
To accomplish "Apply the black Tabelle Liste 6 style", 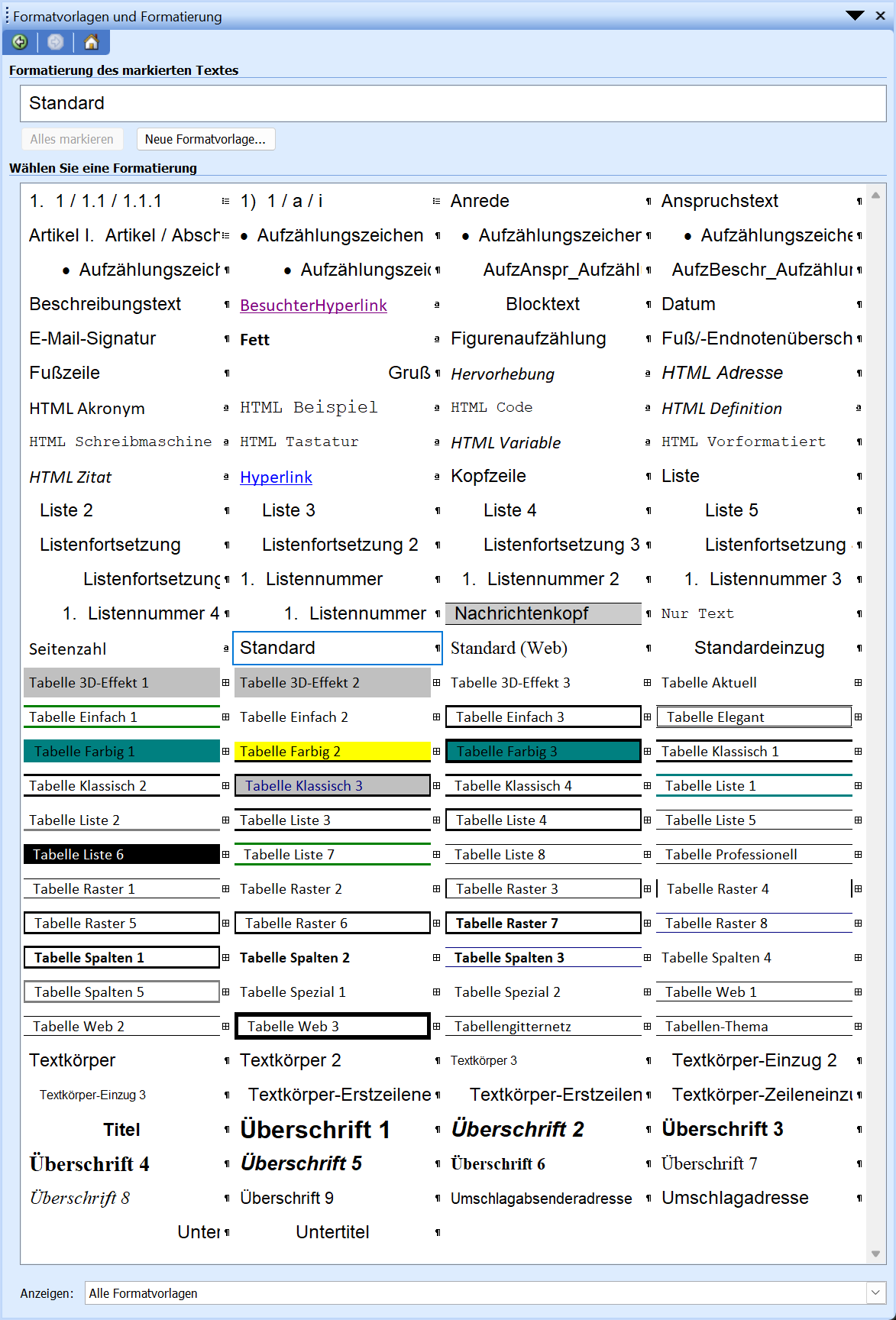I will tap(121, 854).
